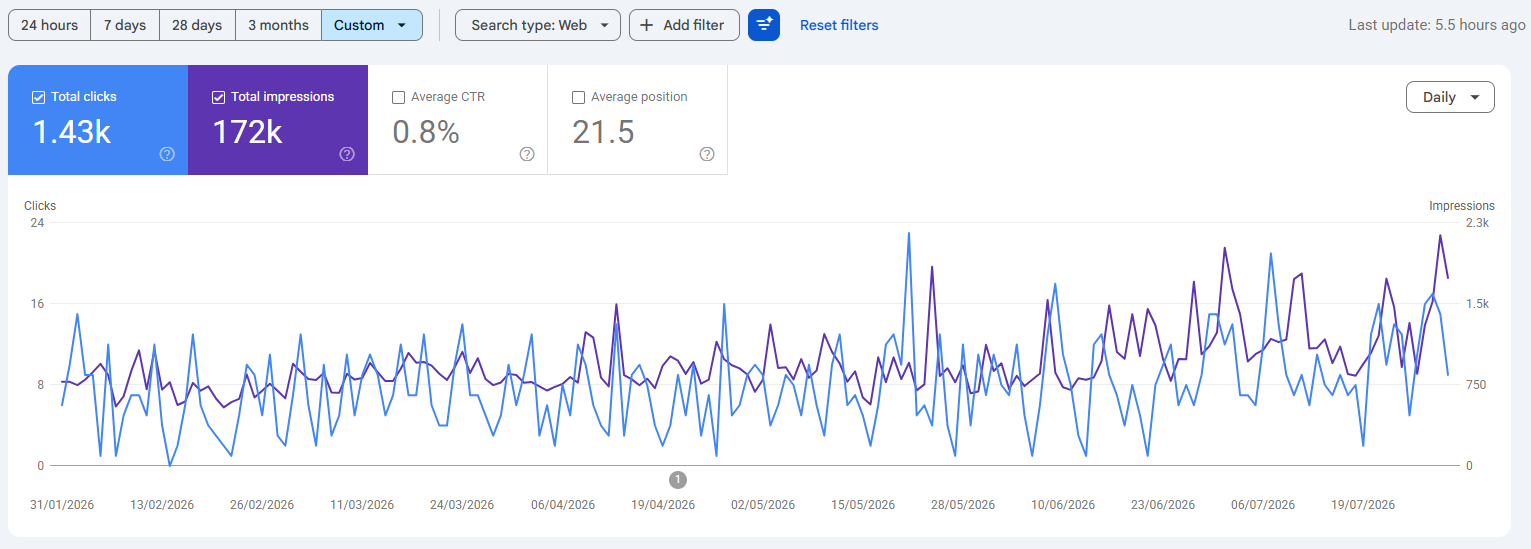Click the Last update: 5.5 hours ago text
1531x549 pixels.
(1437, 25)
